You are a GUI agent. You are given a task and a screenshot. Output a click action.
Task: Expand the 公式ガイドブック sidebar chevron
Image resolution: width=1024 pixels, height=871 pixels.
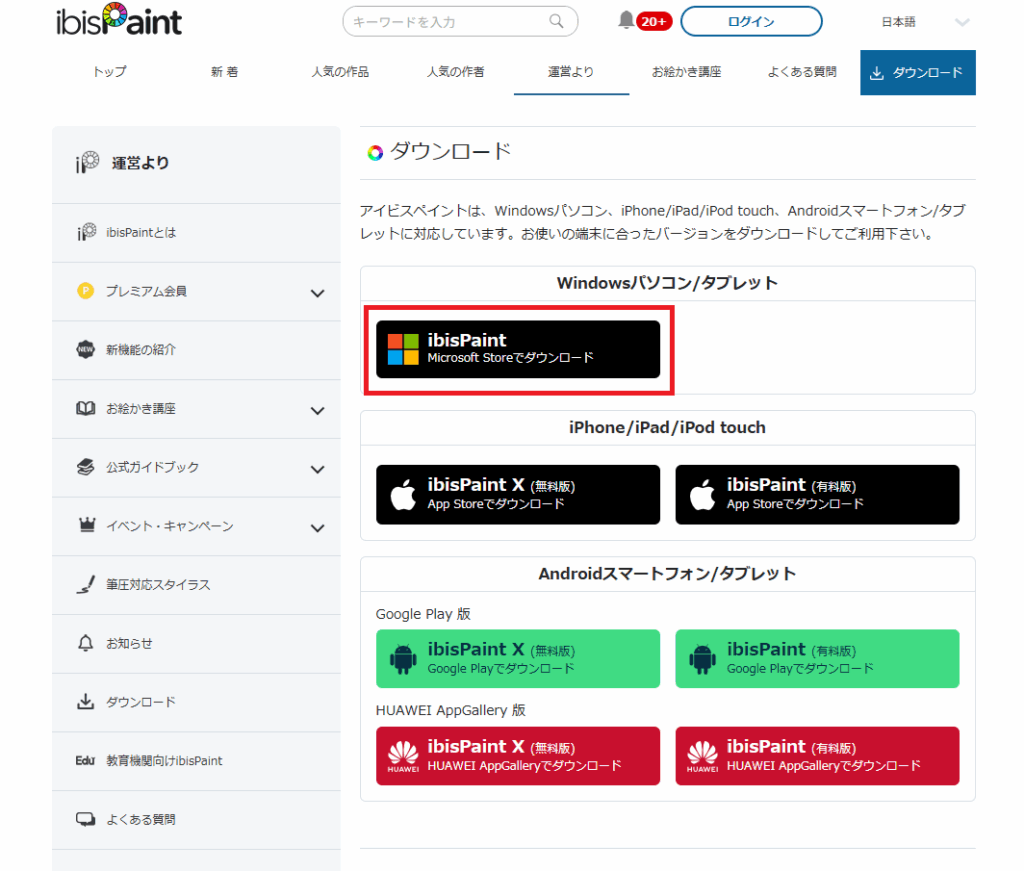tap(317, 469)
